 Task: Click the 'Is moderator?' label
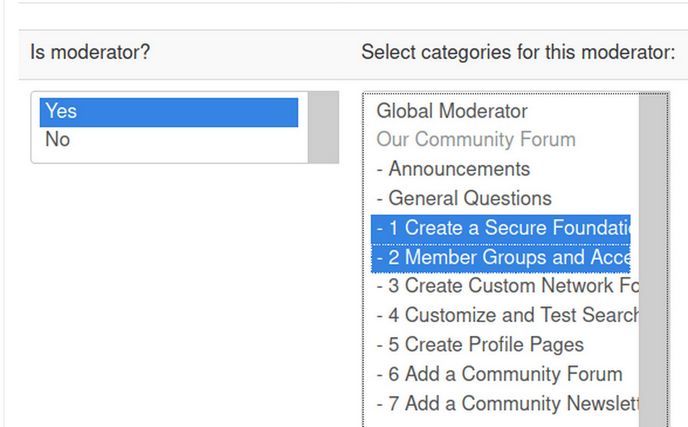pyautogui.click(x=91, y=52)
